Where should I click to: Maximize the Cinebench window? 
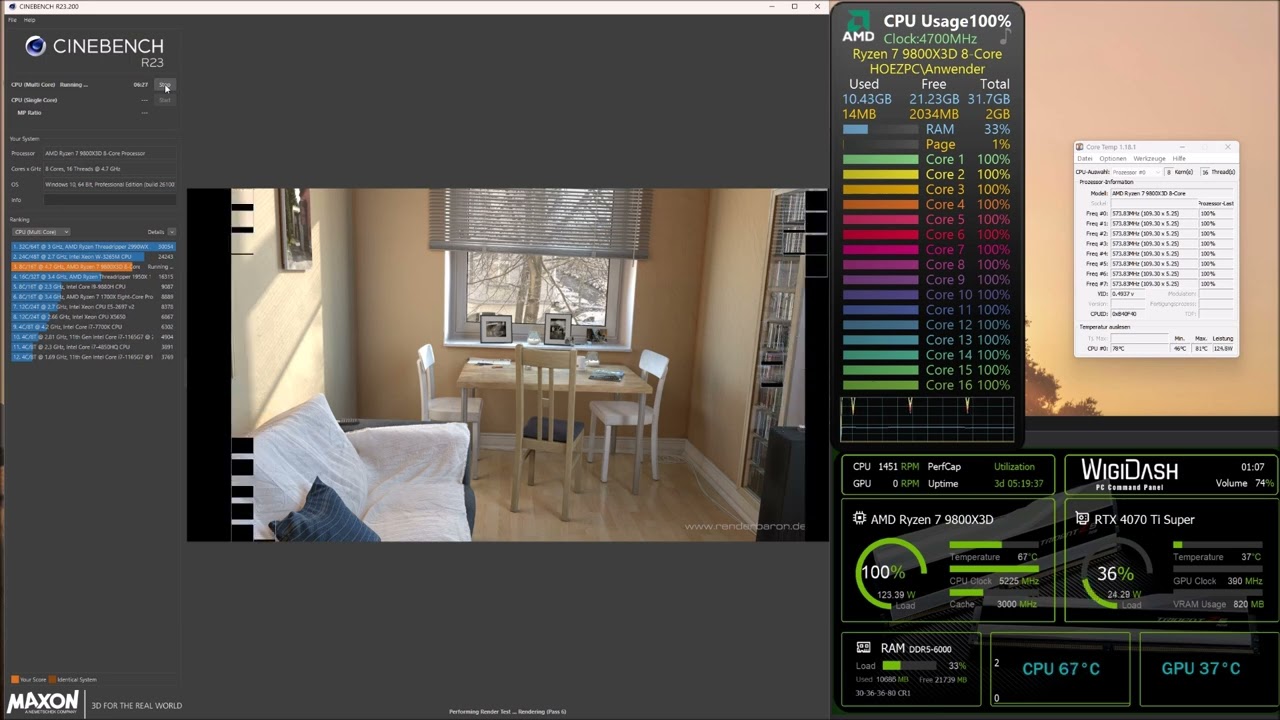795,6
